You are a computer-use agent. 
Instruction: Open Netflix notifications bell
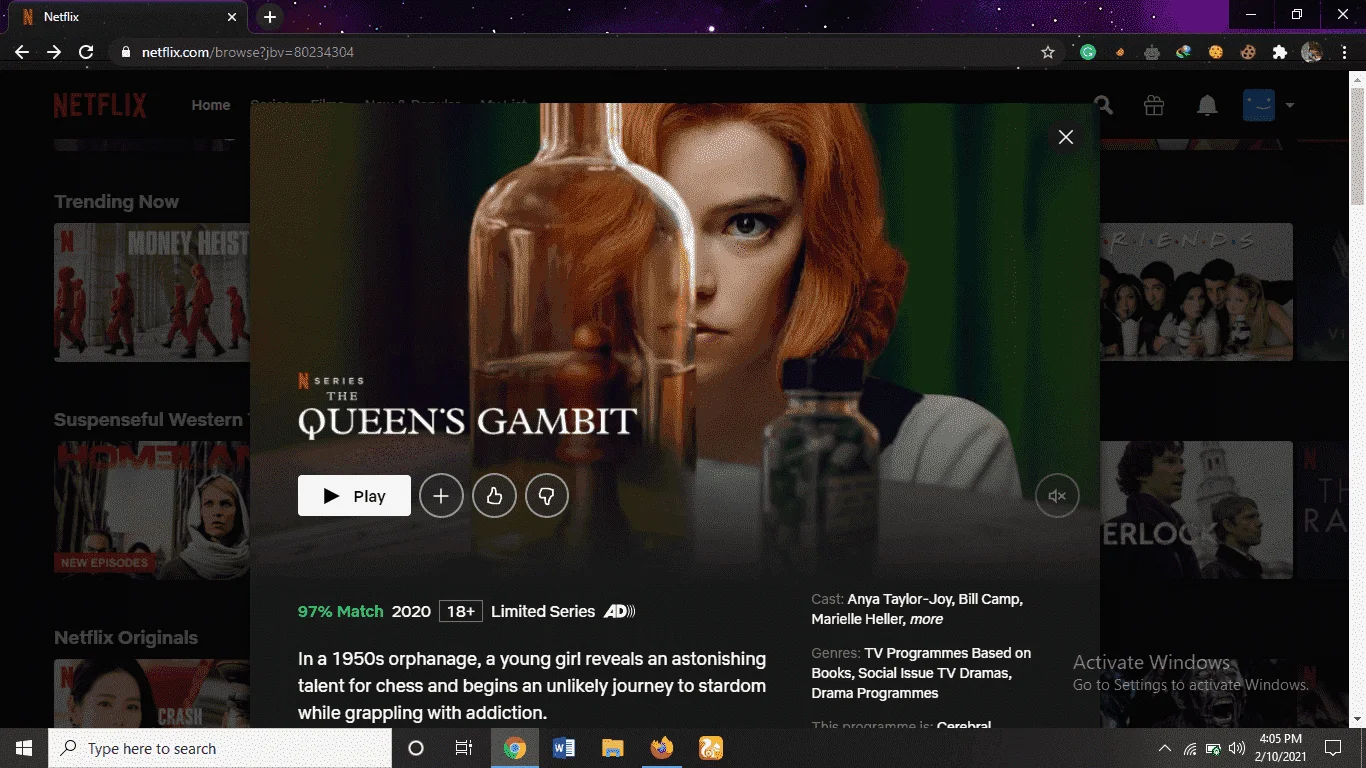[1207, 105]
